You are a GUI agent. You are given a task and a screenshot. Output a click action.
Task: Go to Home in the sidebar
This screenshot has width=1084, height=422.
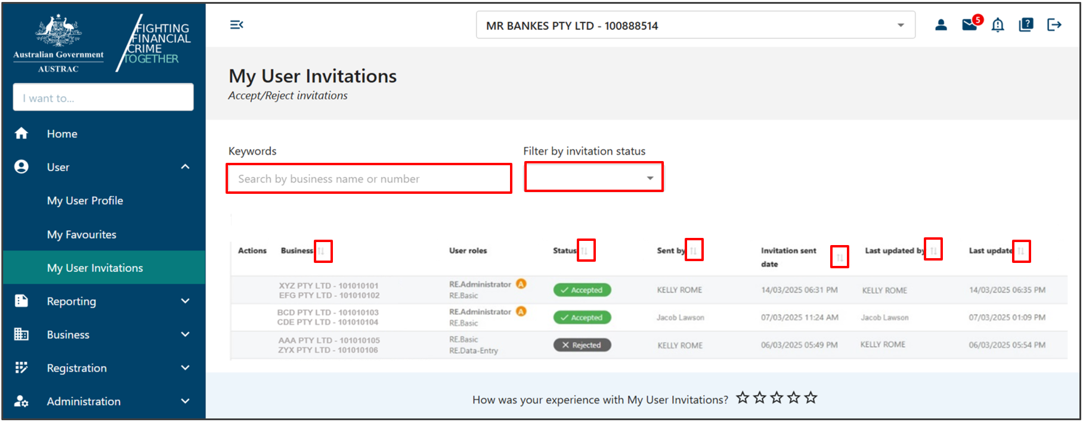[62, 134]
